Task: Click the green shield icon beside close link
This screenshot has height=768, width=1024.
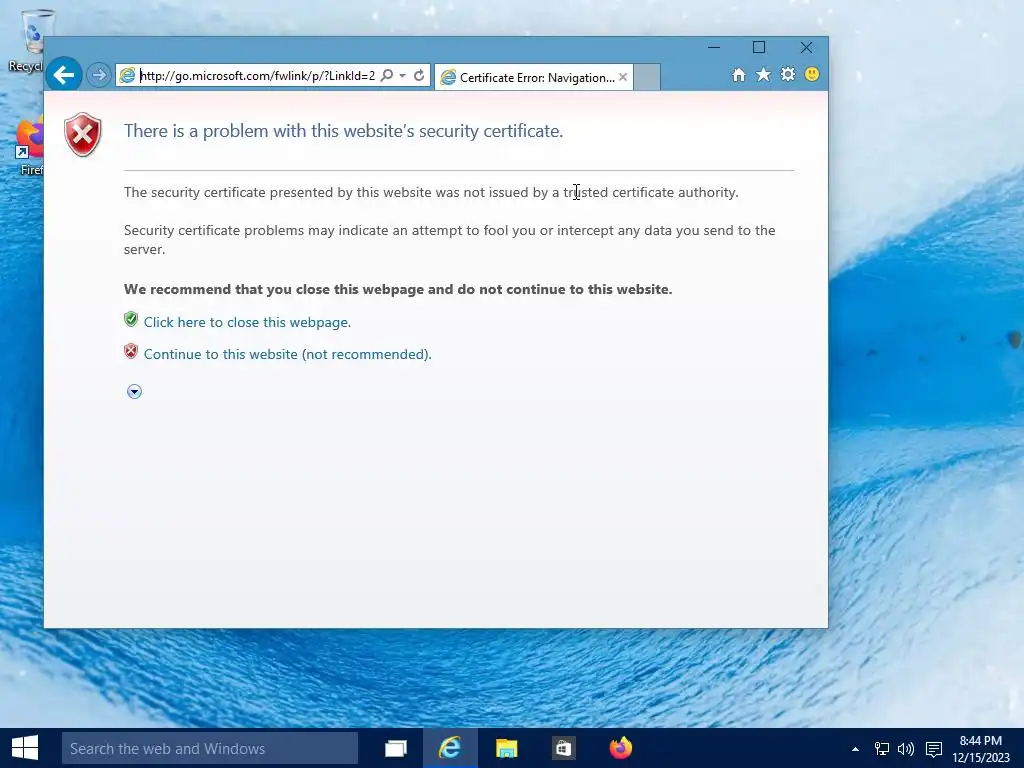Action: 131,319
